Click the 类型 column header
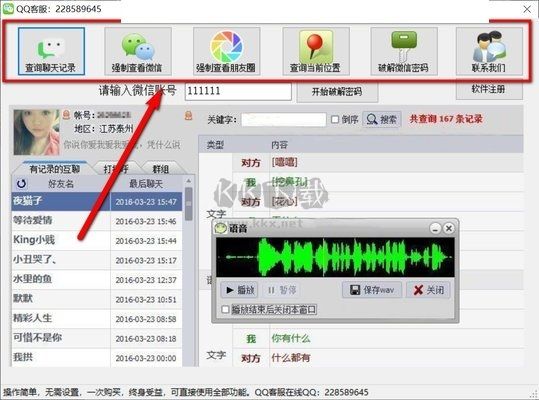 (x=215, y=145)
